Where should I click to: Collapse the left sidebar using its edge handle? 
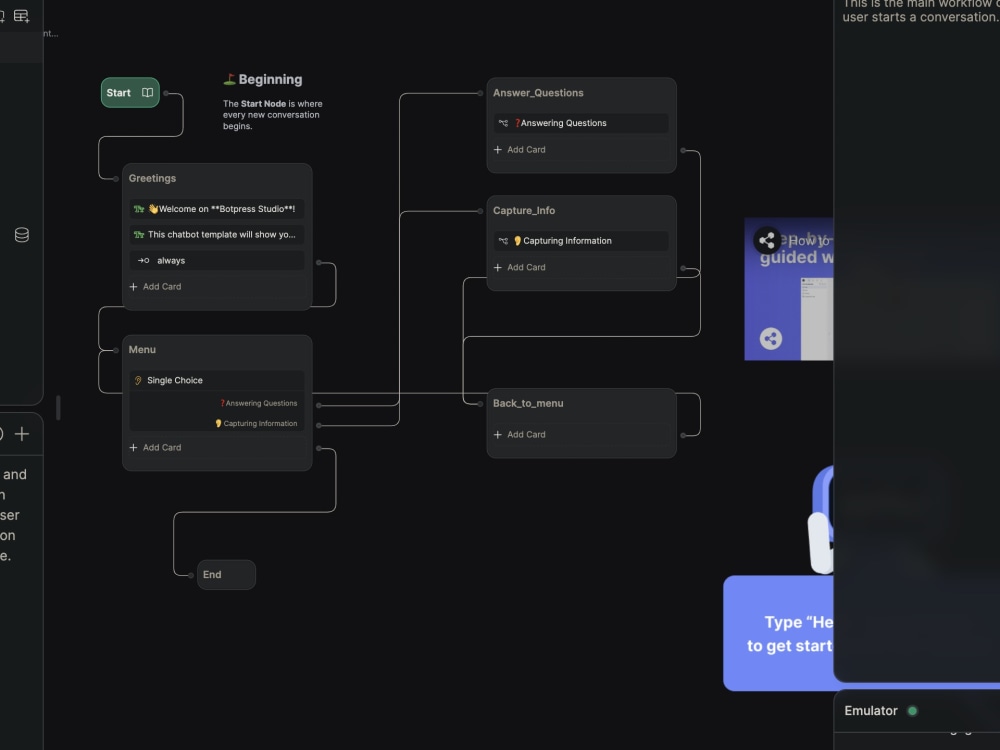[x=57, y=407]
